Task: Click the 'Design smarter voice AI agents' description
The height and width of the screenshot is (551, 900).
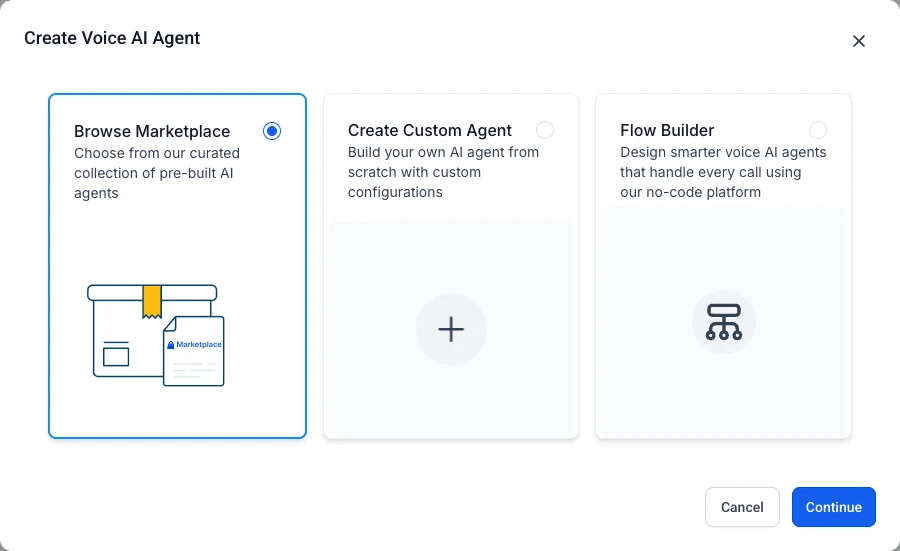Action: coord(723,172)
